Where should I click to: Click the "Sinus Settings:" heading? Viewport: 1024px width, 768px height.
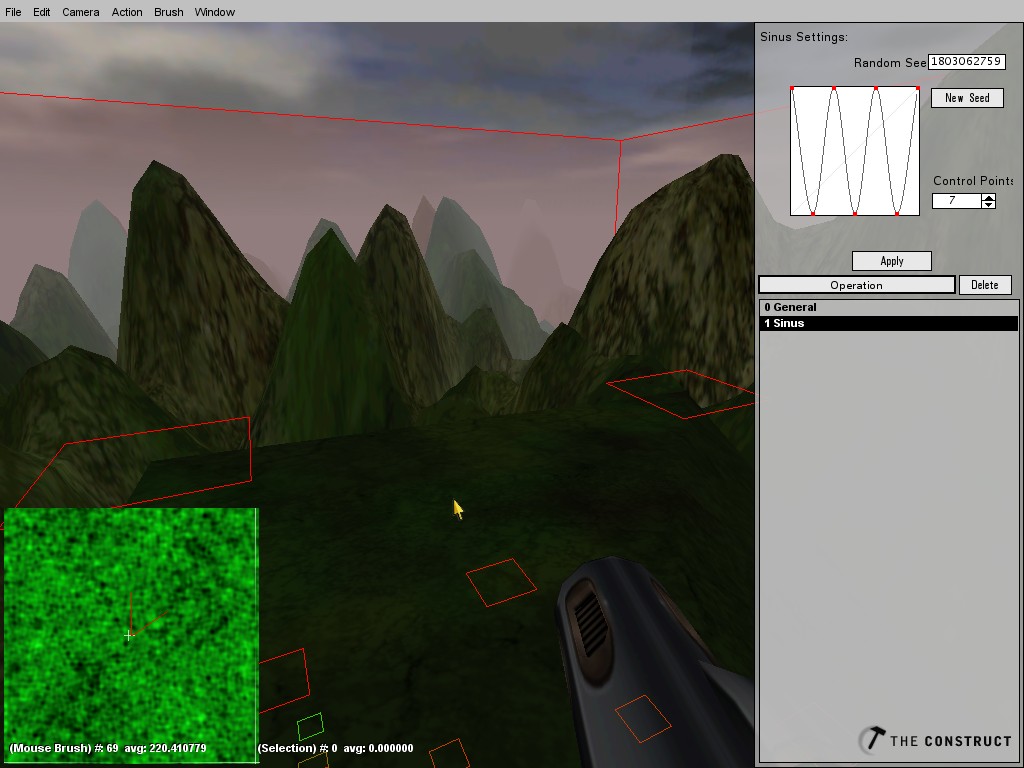[804, 37]
